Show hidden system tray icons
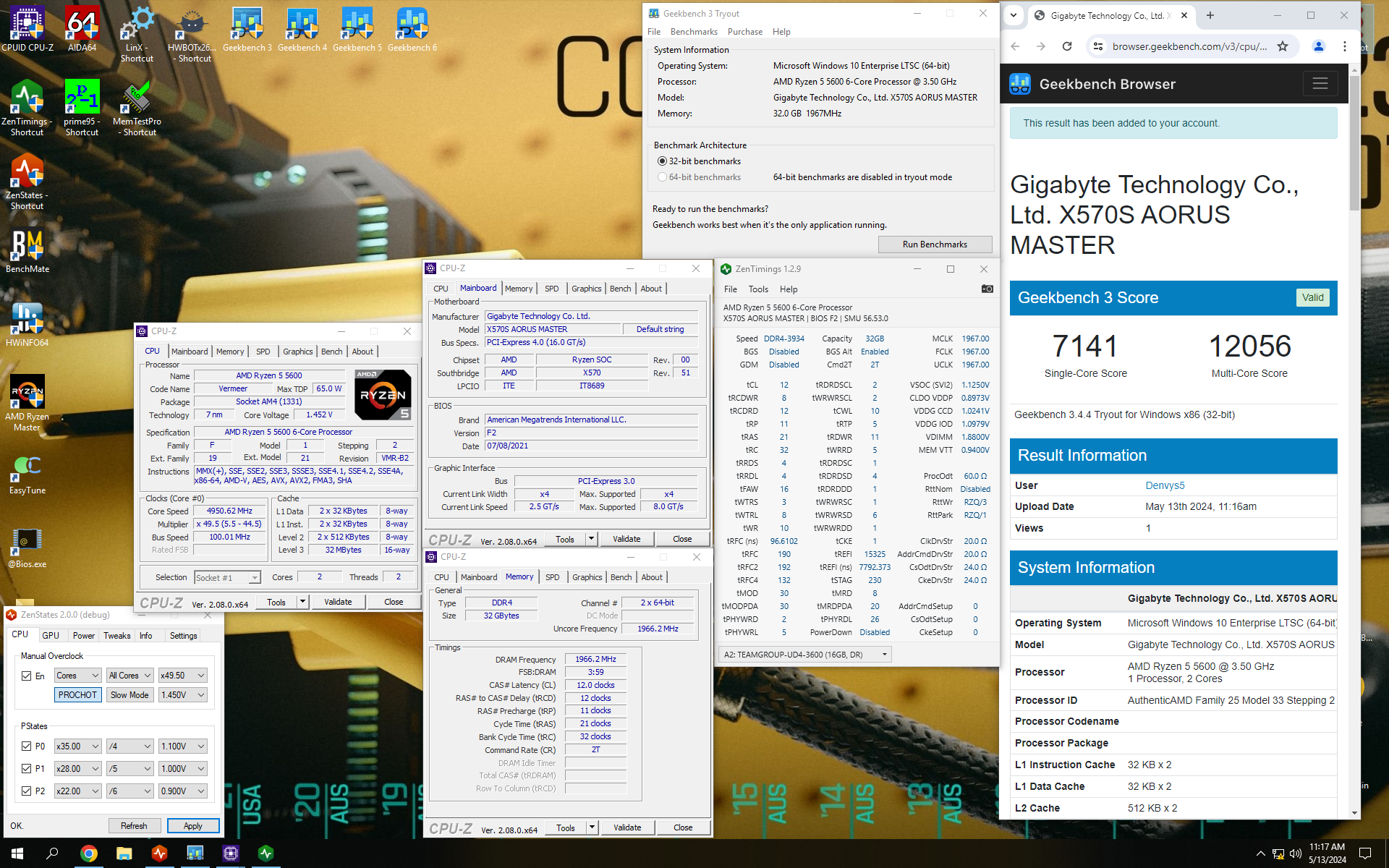The image size is (1389, 868). (x=1260, y=854)
